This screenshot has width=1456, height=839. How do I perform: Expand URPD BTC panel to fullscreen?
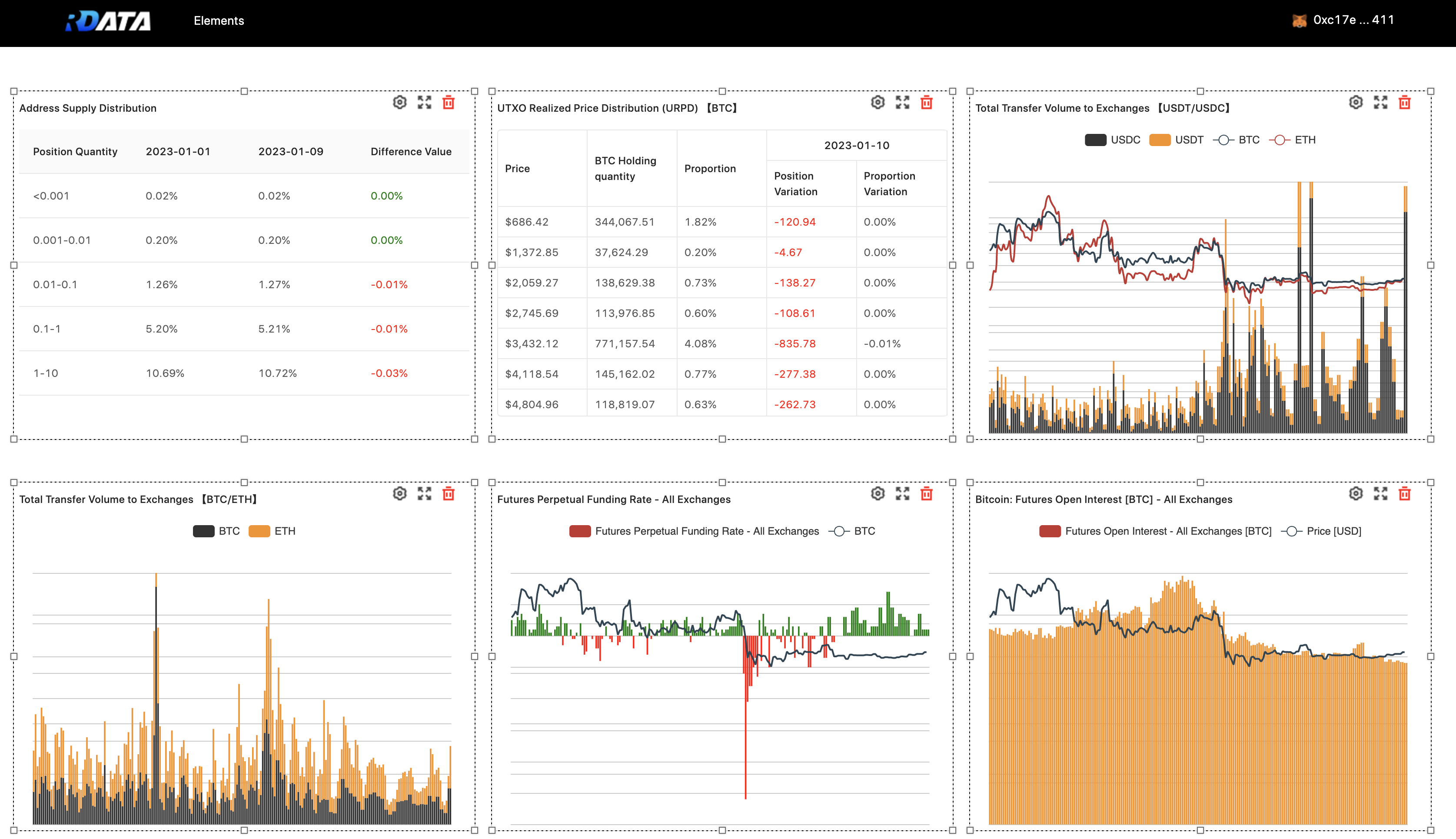click(x=902, y=103)
